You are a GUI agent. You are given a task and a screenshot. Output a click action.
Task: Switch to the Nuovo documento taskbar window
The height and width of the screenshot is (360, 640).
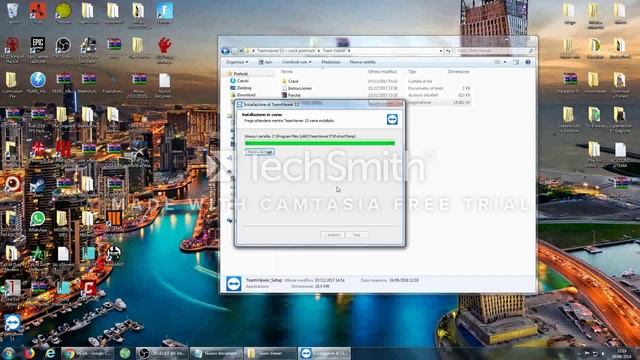(216, 353)
